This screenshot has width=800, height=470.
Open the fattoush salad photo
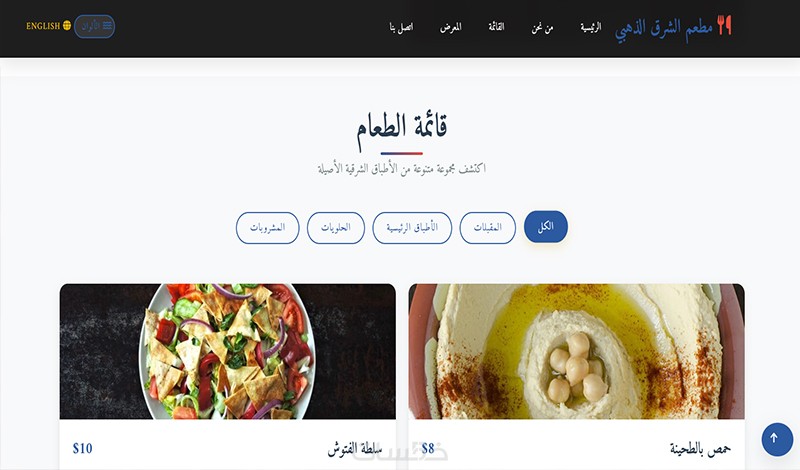tap(228, 352)
